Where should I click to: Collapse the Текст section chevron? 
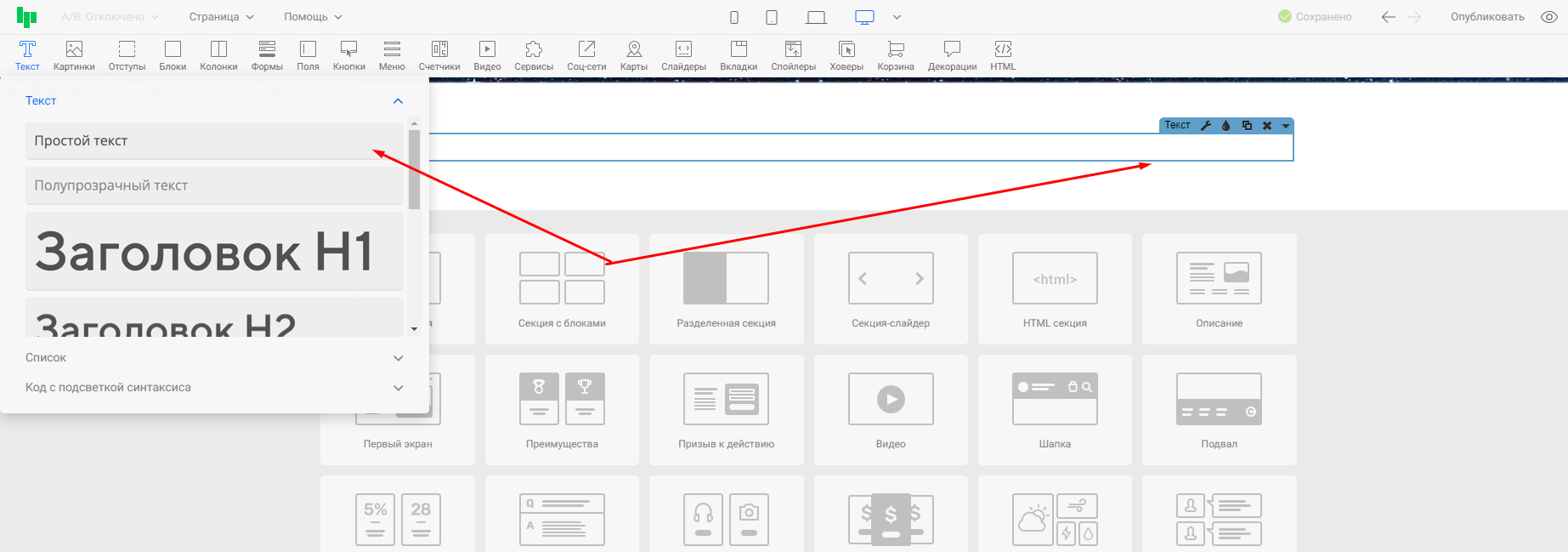(x=398, y=101)
